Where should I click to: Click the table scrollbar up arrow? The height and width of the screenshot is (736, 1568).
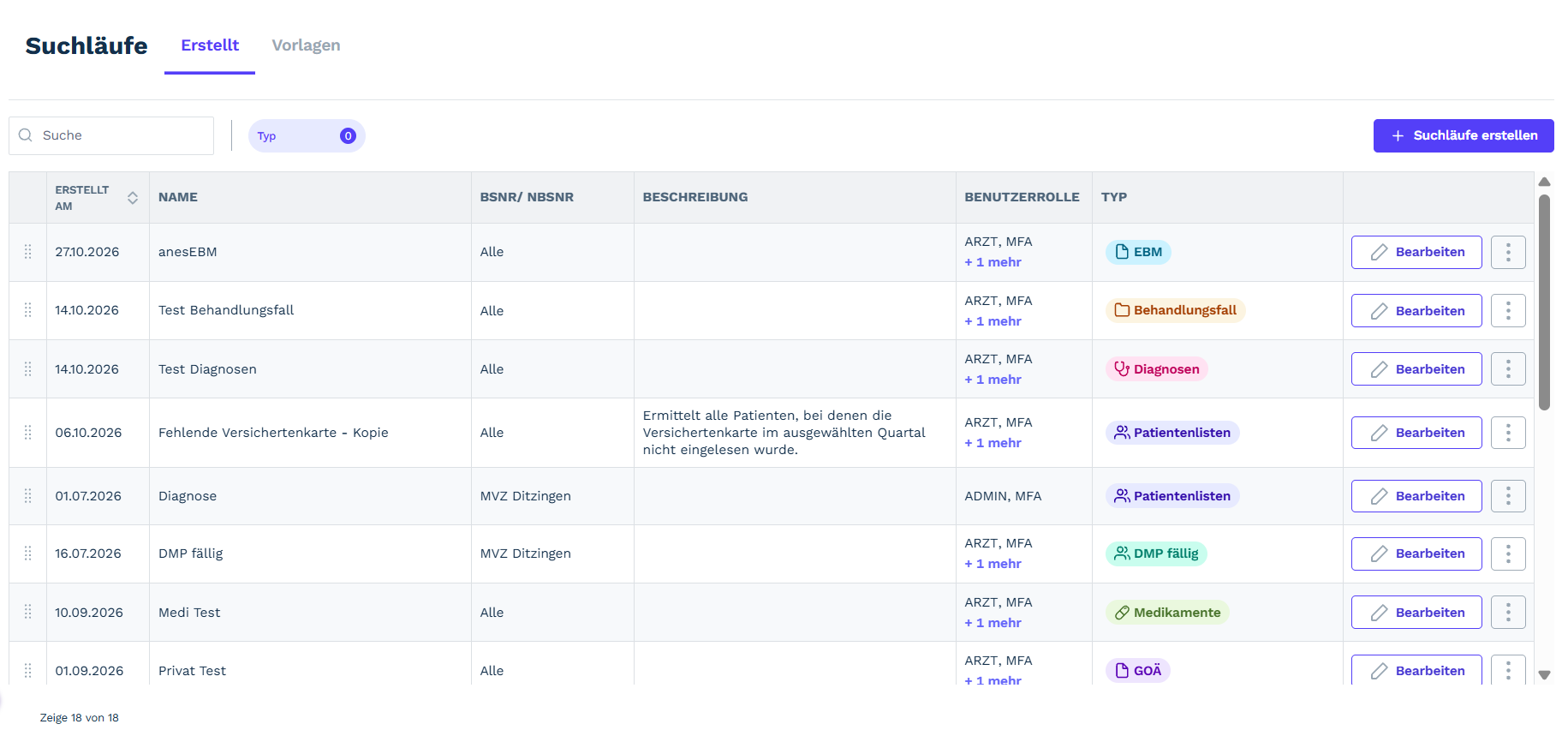click(1545, 182)
